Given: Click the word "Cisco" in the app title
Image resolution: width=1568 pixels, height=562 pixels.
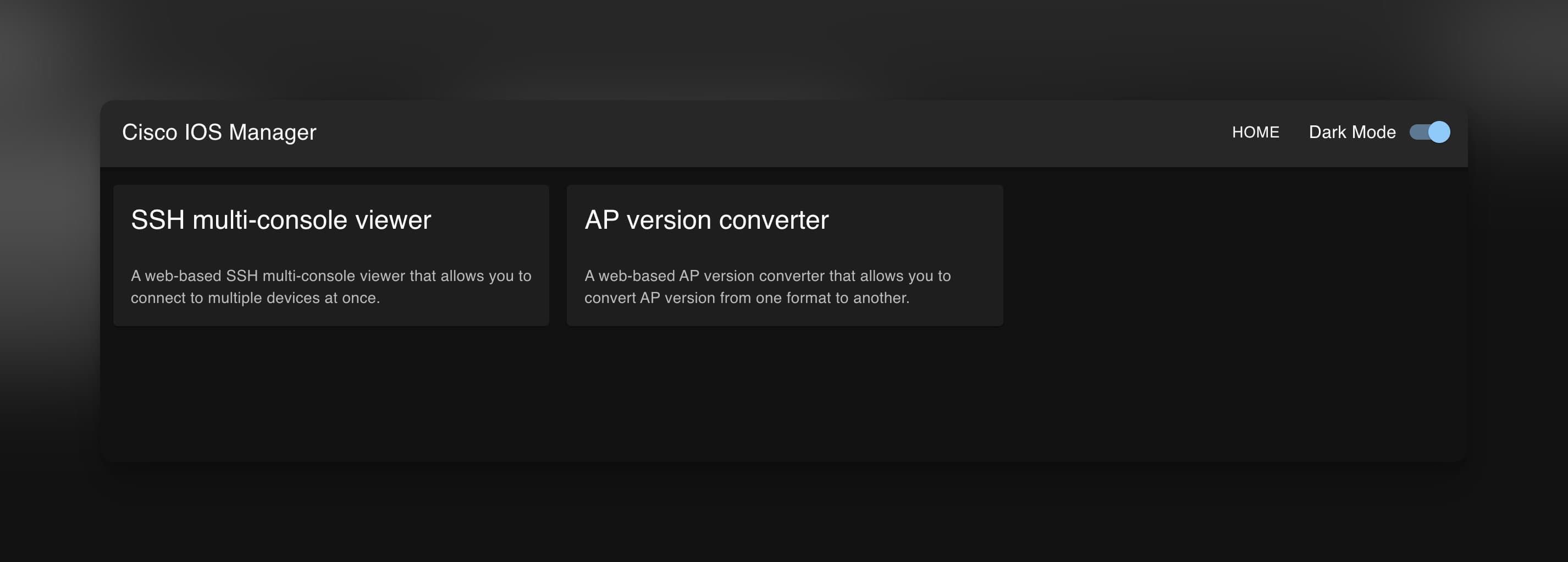Looking at the screenshot, I should coord(150,132).
